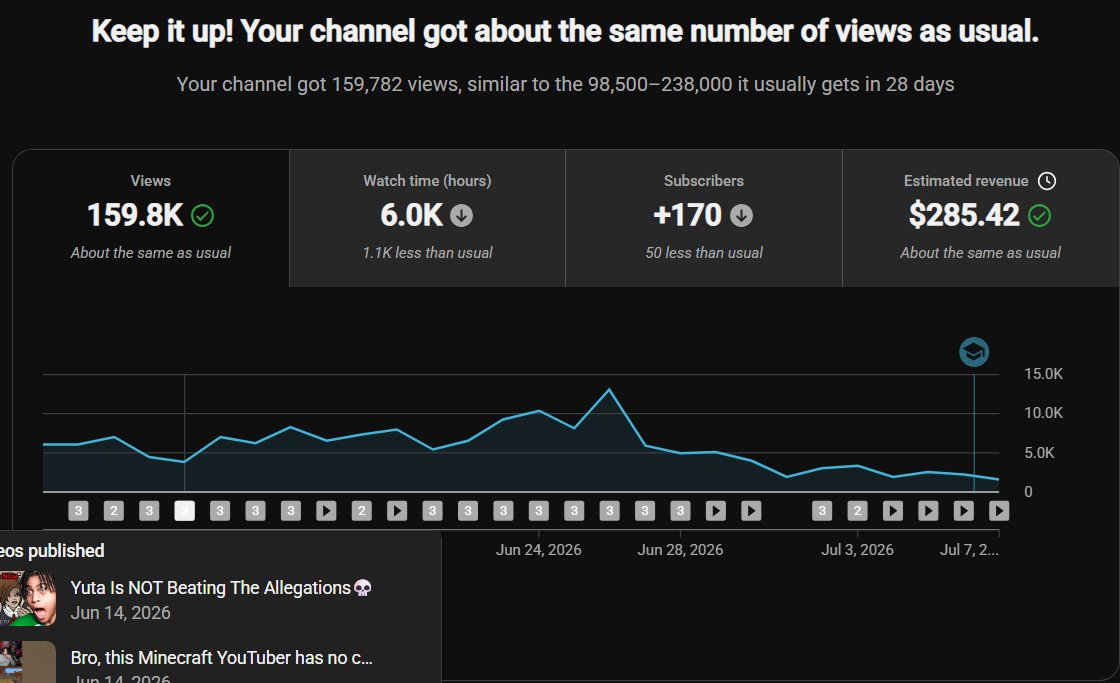
Task: Open the Estimated revenue tab
Action: pyautogui.click(x=981, y=218)
